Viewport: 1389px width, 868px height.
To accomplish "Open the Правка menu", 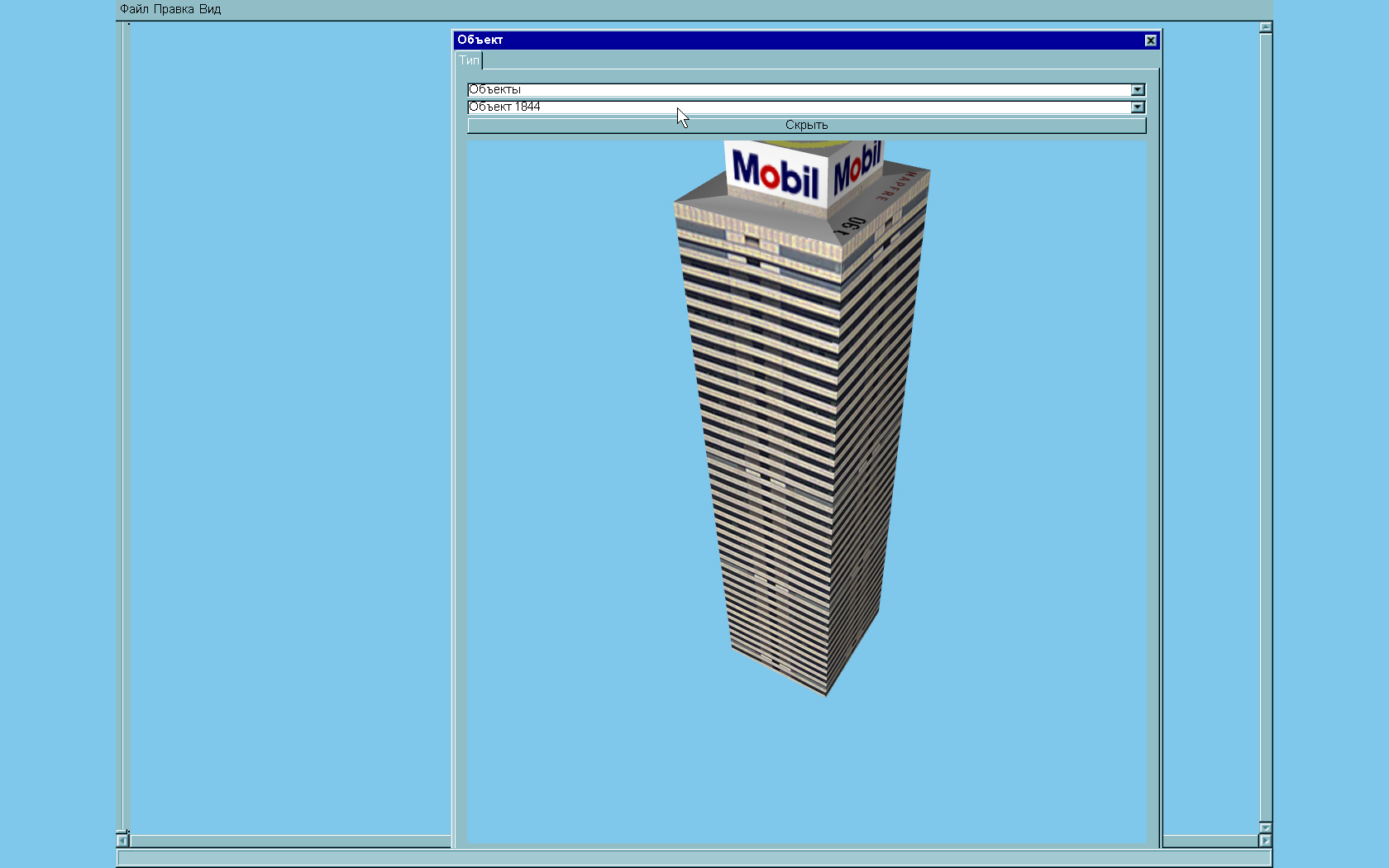I will (x=174, y=9).
